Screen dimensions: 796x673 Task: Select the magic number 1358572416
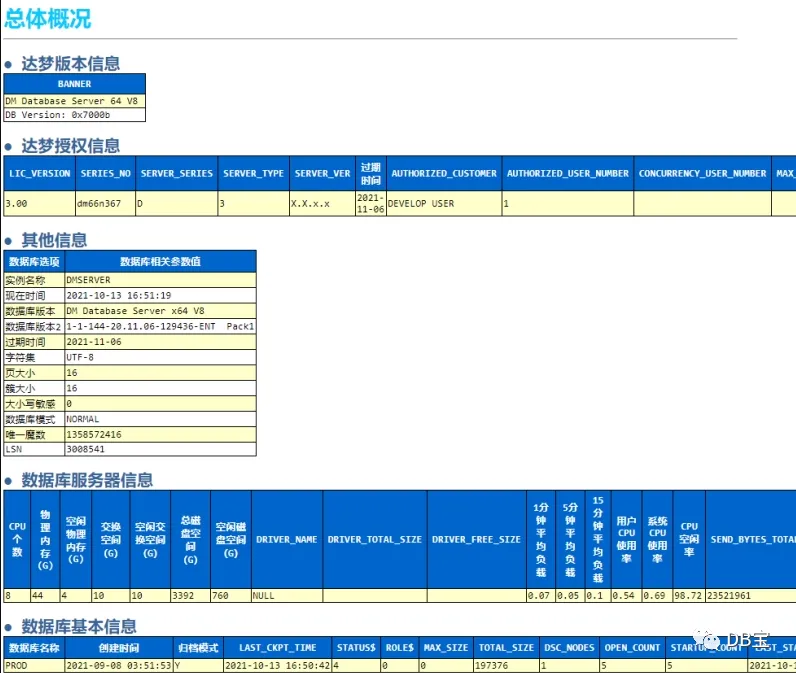(160, 434)
